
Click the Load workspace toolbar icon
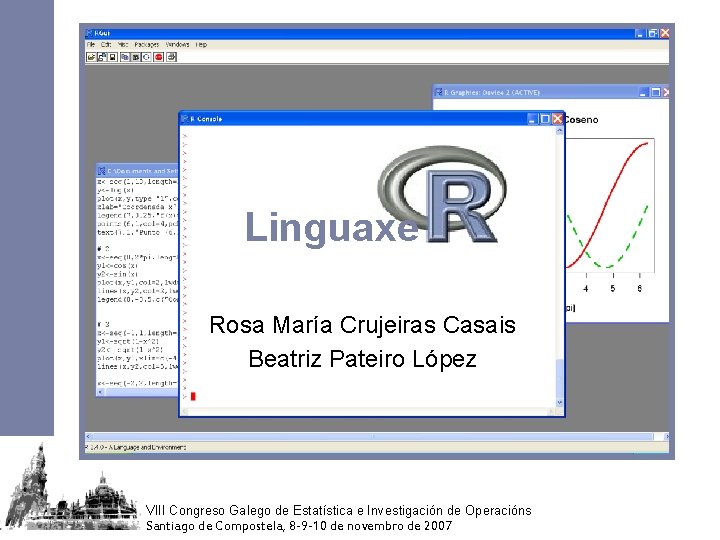101,57
